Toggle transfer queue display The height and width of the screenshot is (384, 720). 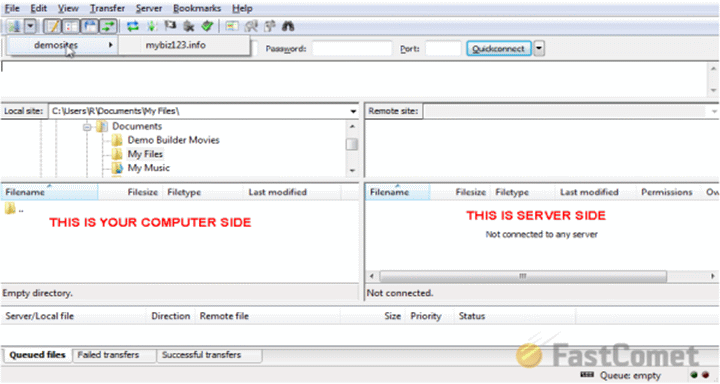(108, 26)
